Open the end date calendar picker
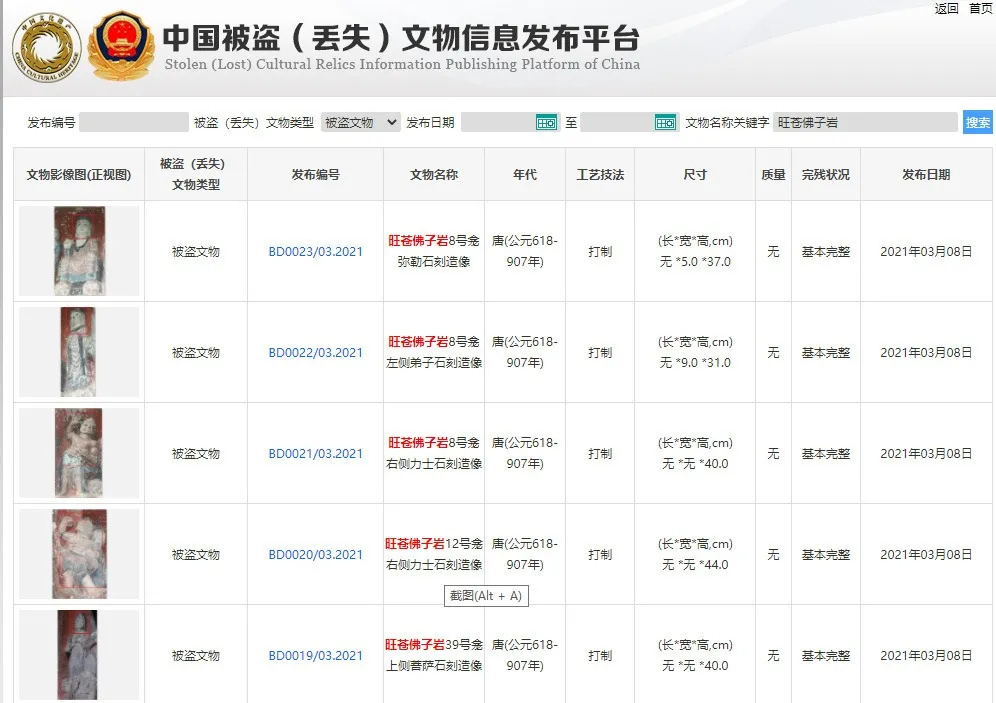The width and height of the screenshot is (996, 703). tap(663, 122)
